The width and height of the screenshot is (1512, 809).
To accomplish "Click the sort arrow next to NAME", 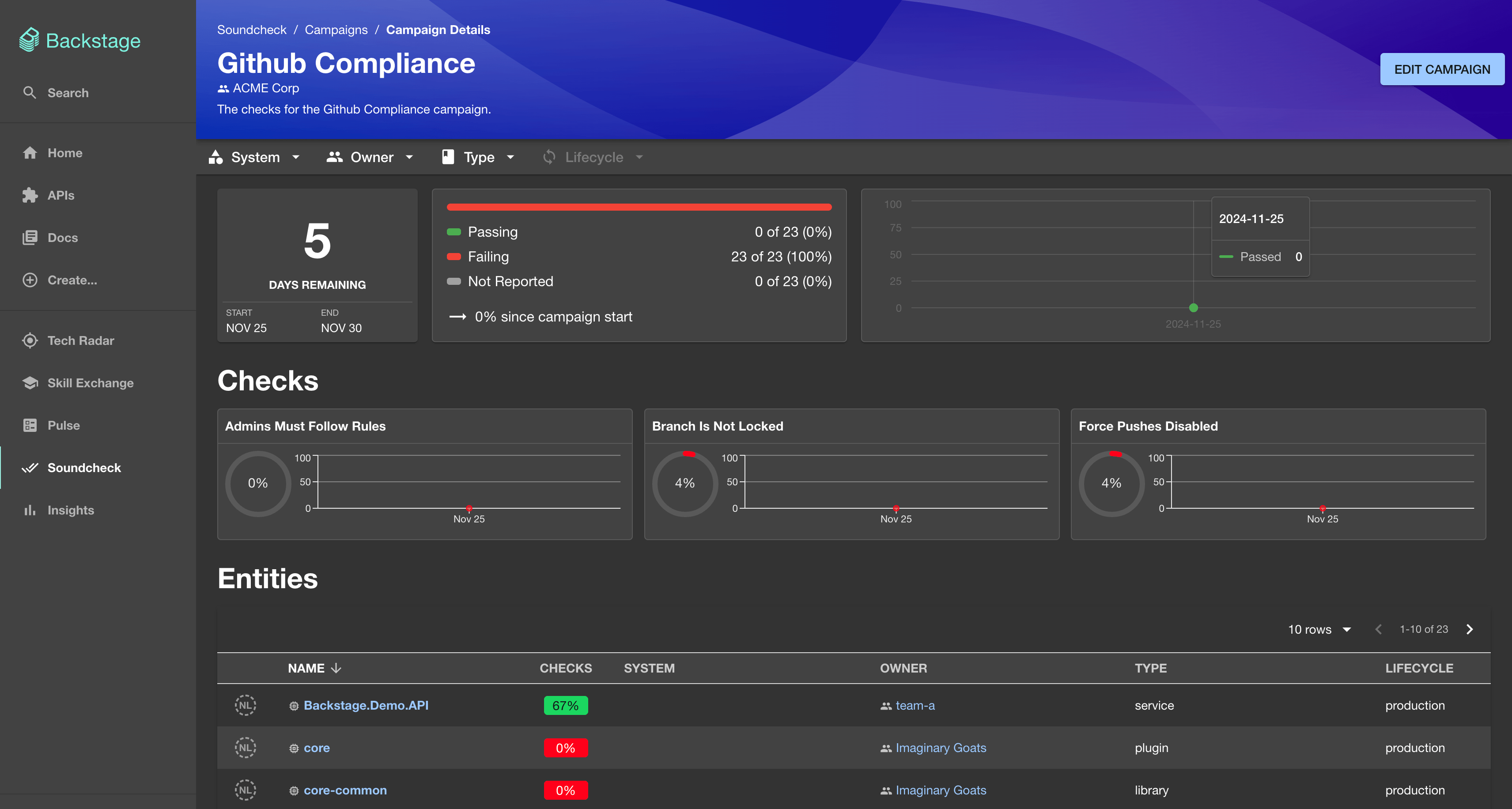I will coord(336,668).
